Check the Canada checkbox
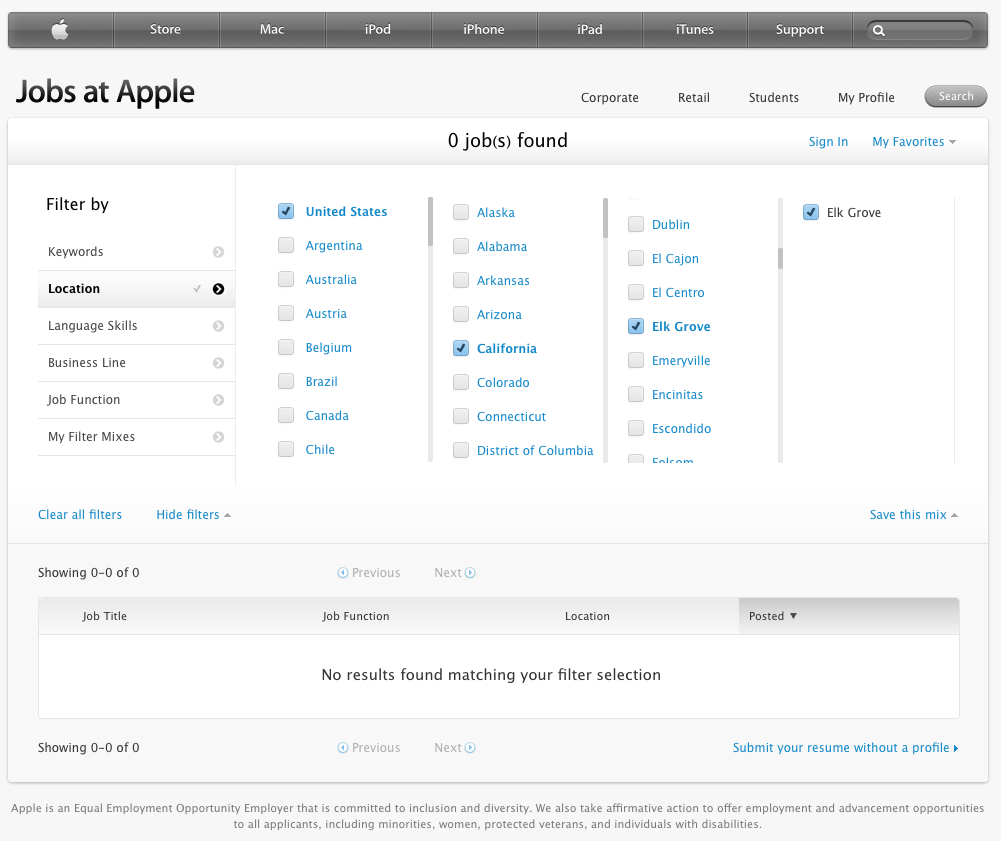The width and height of the screenshot is (1001, 841). click(286, 415)
